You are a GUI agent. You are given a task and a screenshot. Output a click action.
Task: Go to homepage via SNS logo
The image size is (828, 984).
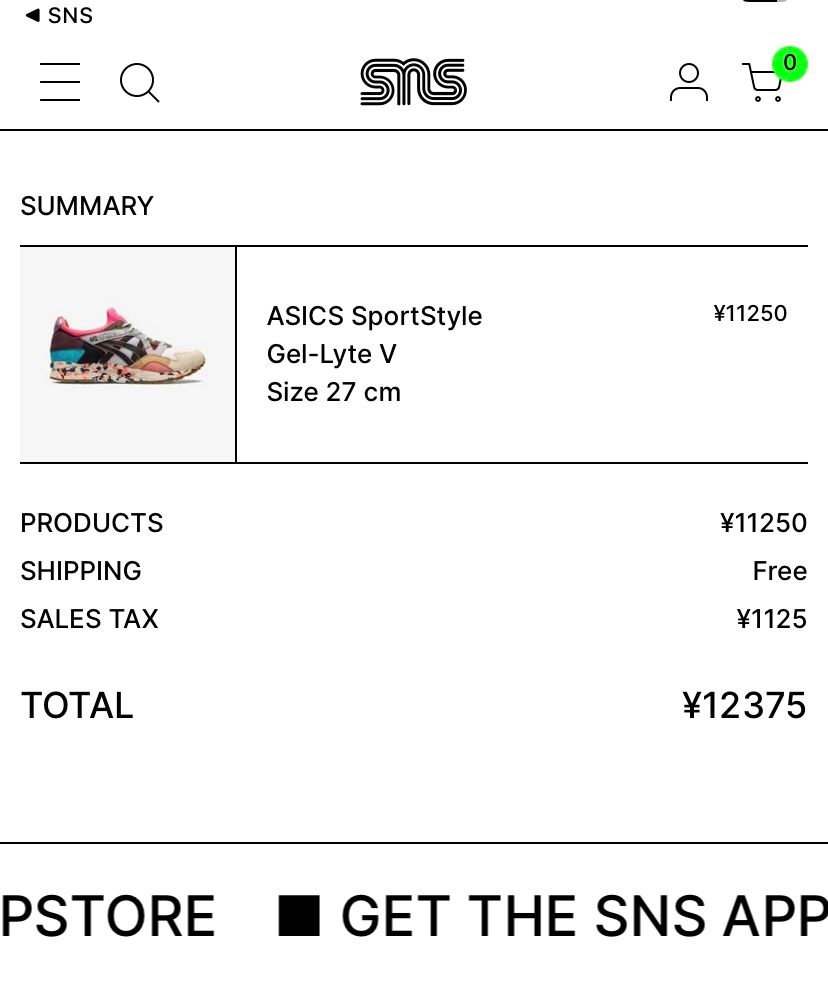413,82
